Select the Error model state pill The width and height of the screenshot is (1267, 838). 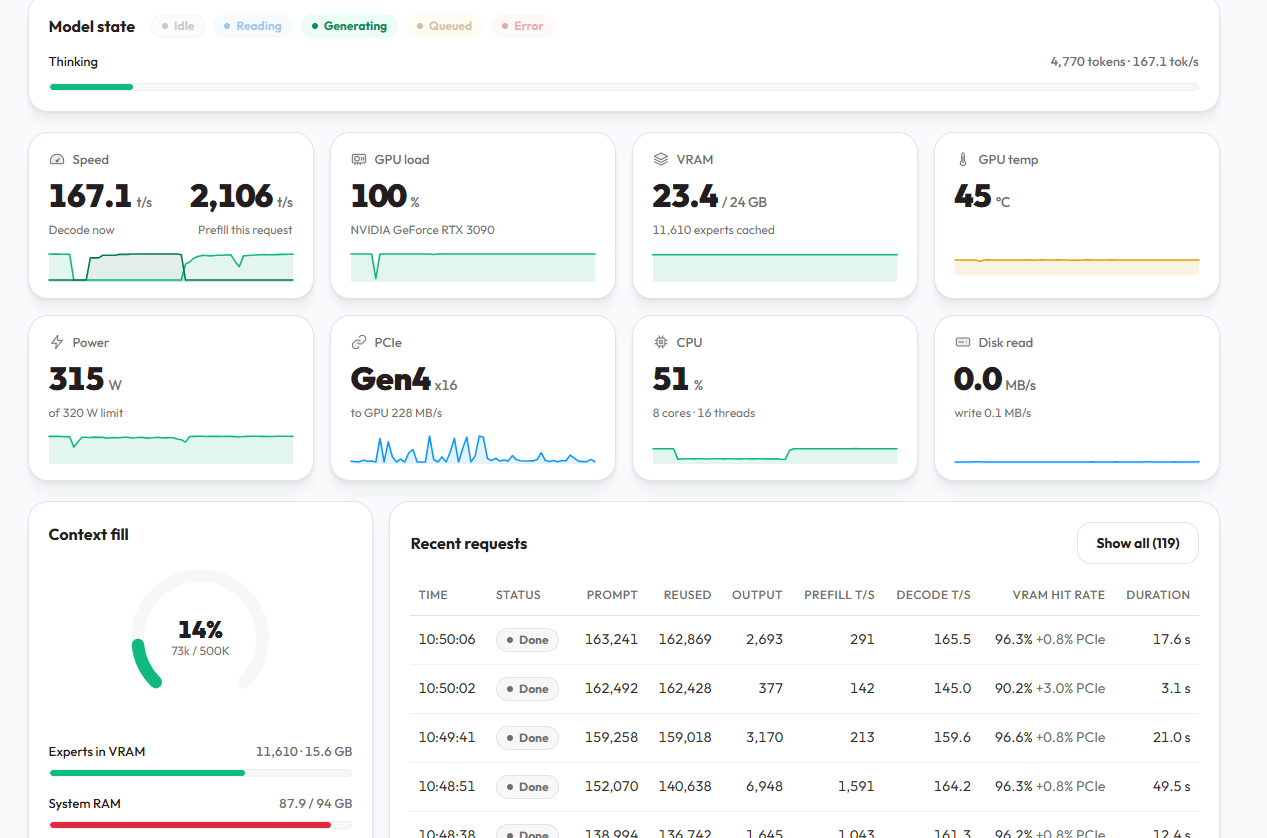tap(522, 26)
